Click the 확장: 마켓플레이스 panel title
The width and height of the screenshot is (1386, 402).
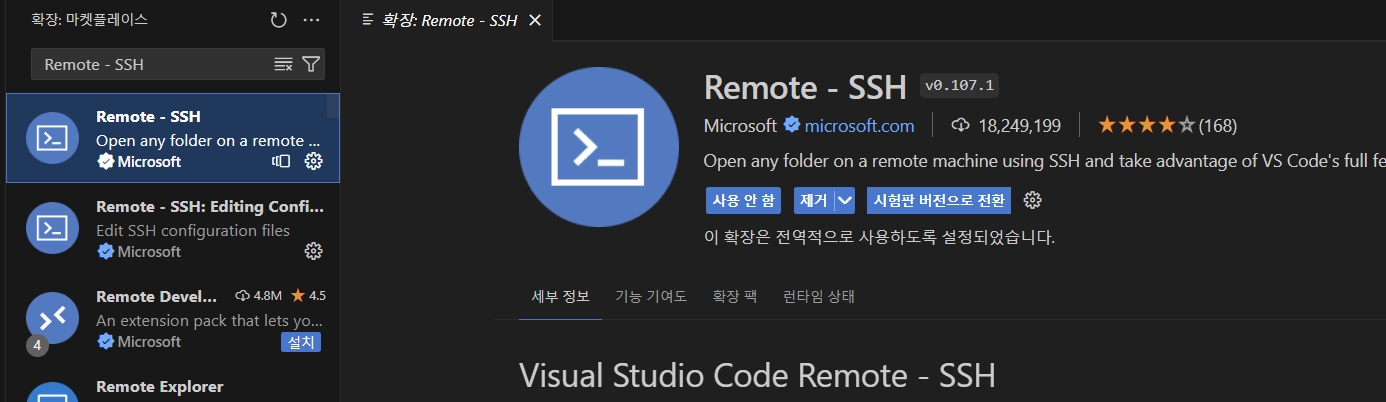pos(91,19)
